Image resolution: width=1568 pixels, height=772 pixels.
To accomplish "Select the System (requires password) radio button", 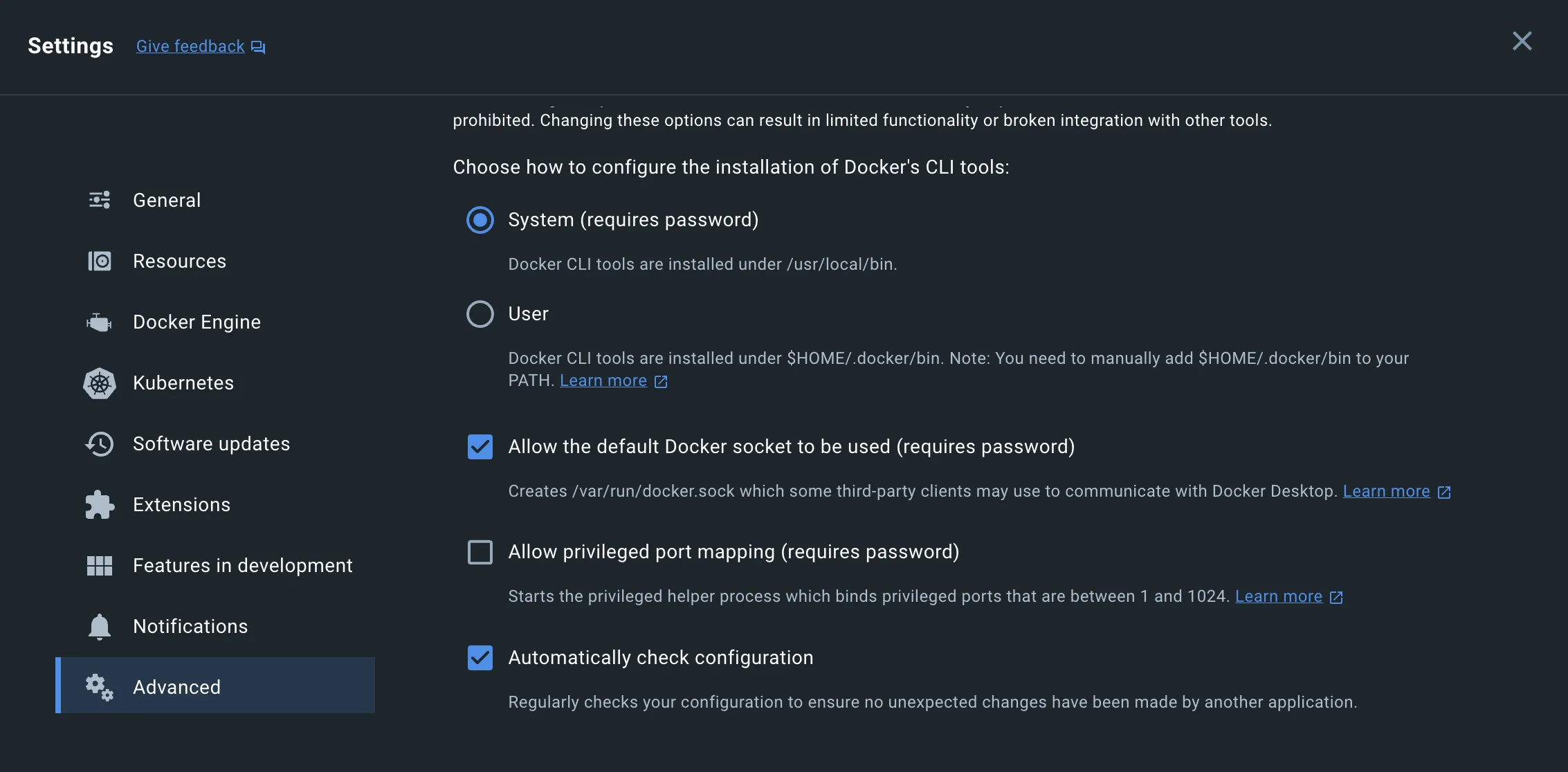I will (x=480, y=220).
